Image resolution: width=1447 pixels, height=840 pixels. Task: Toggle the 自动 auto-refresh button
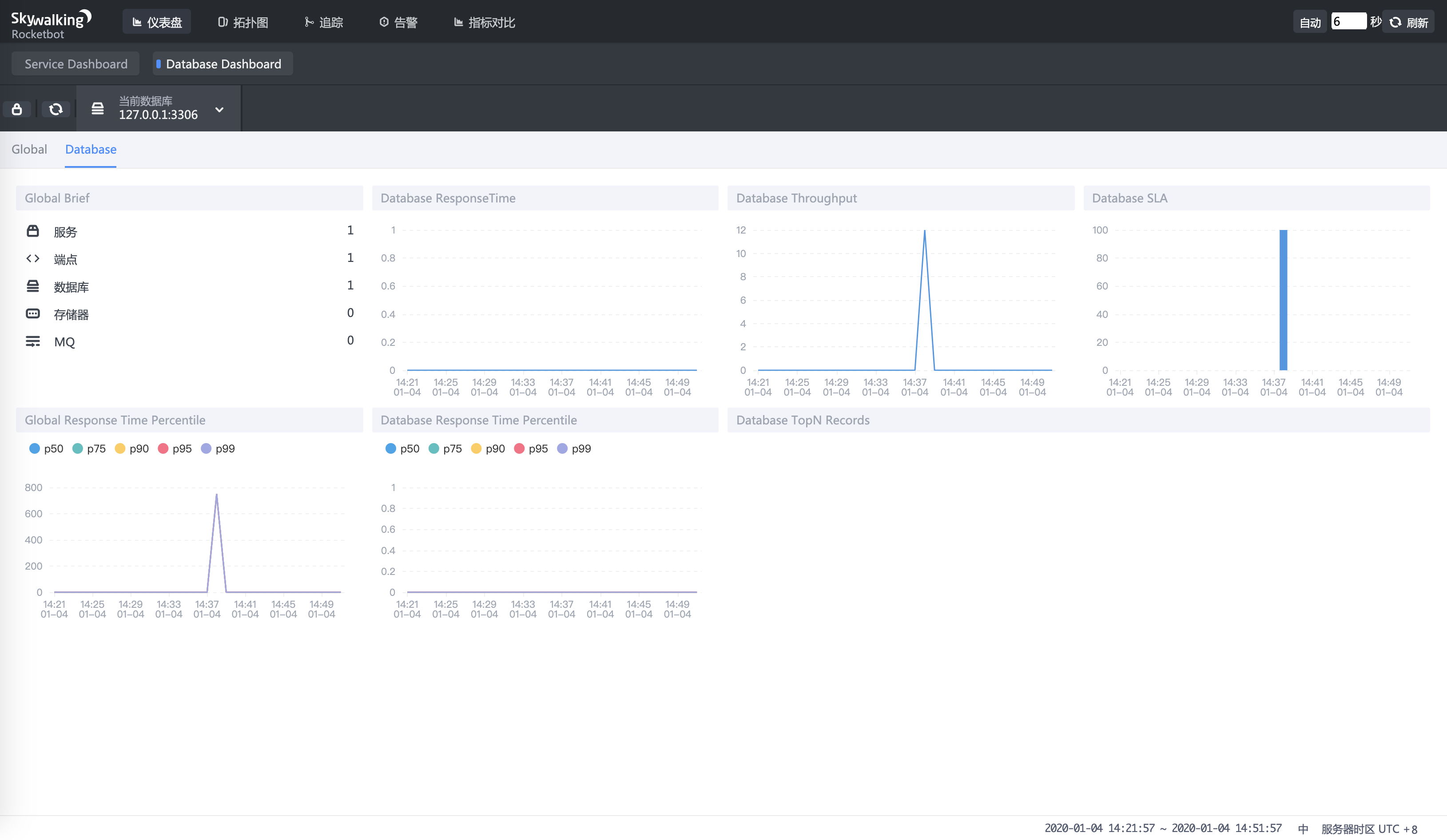click(x=1310, y=22)
